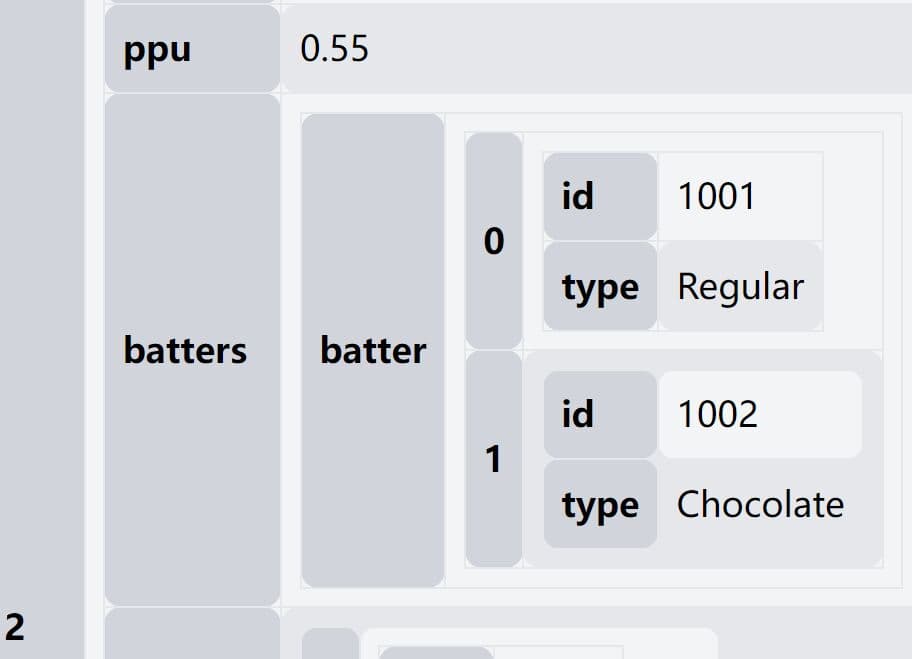The height and width of the screenshot is (659, 912).
Task: Click the 1002 value cell
Action: coord(760,414)
